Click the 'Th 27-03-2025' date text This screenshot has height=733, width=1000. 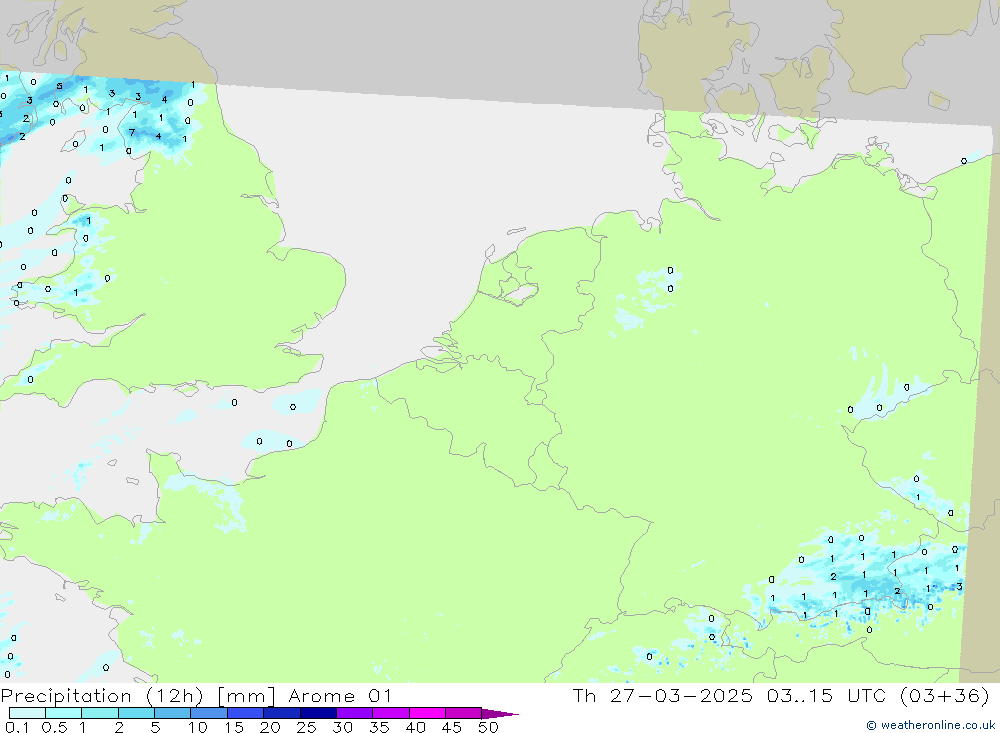click(661, 696)
